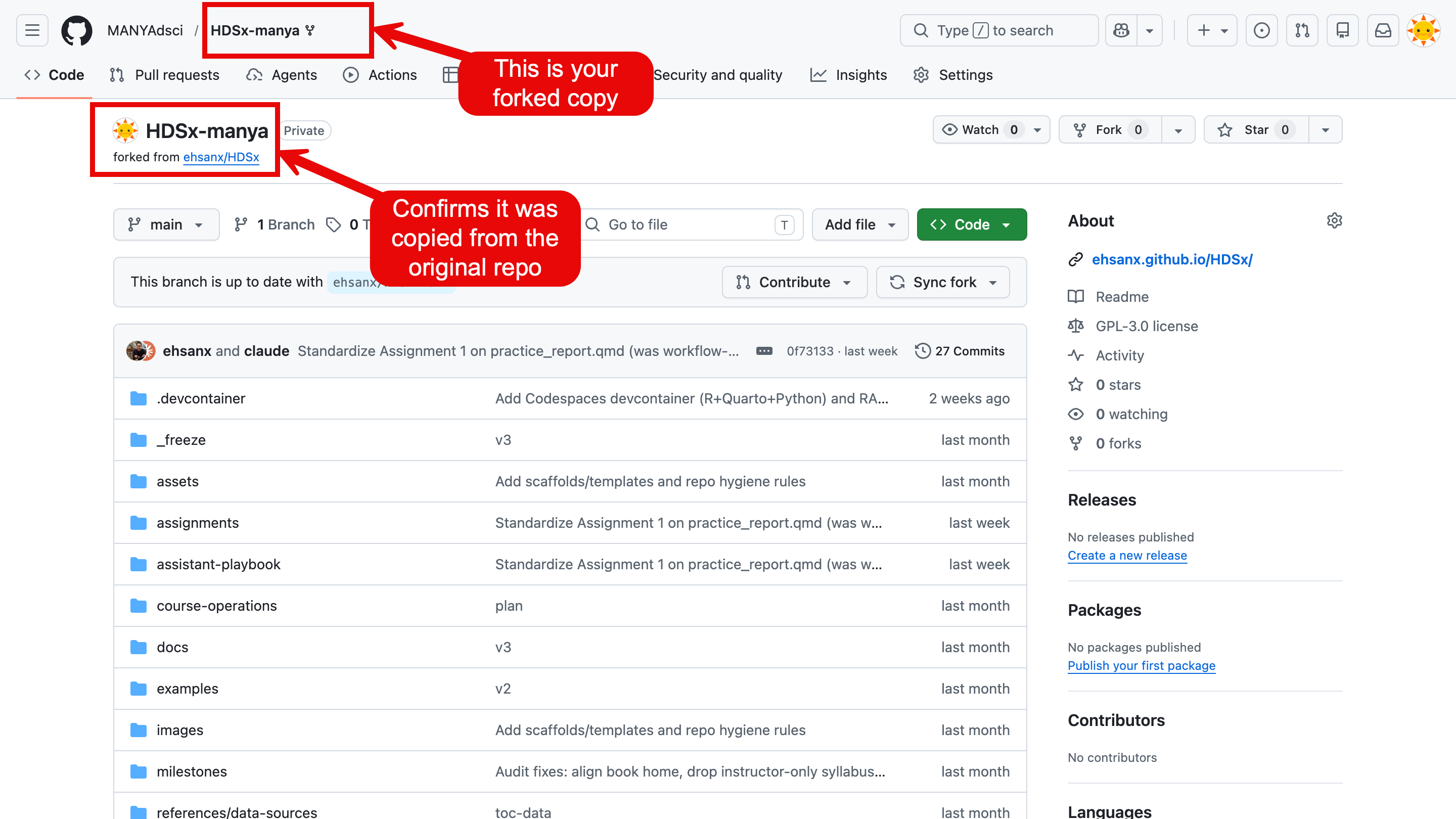Image resolution: width=1456 pixels, height=819 pixels.
Task: Open the Copilot dropdown arrow
Action: point(1149,30)
